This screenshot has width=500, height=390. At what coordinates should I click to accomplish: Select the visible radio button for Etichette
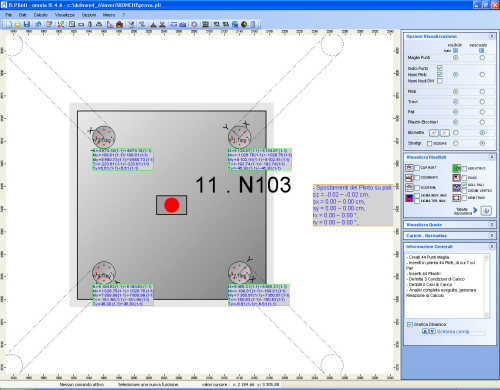click(x=456, y=133)
